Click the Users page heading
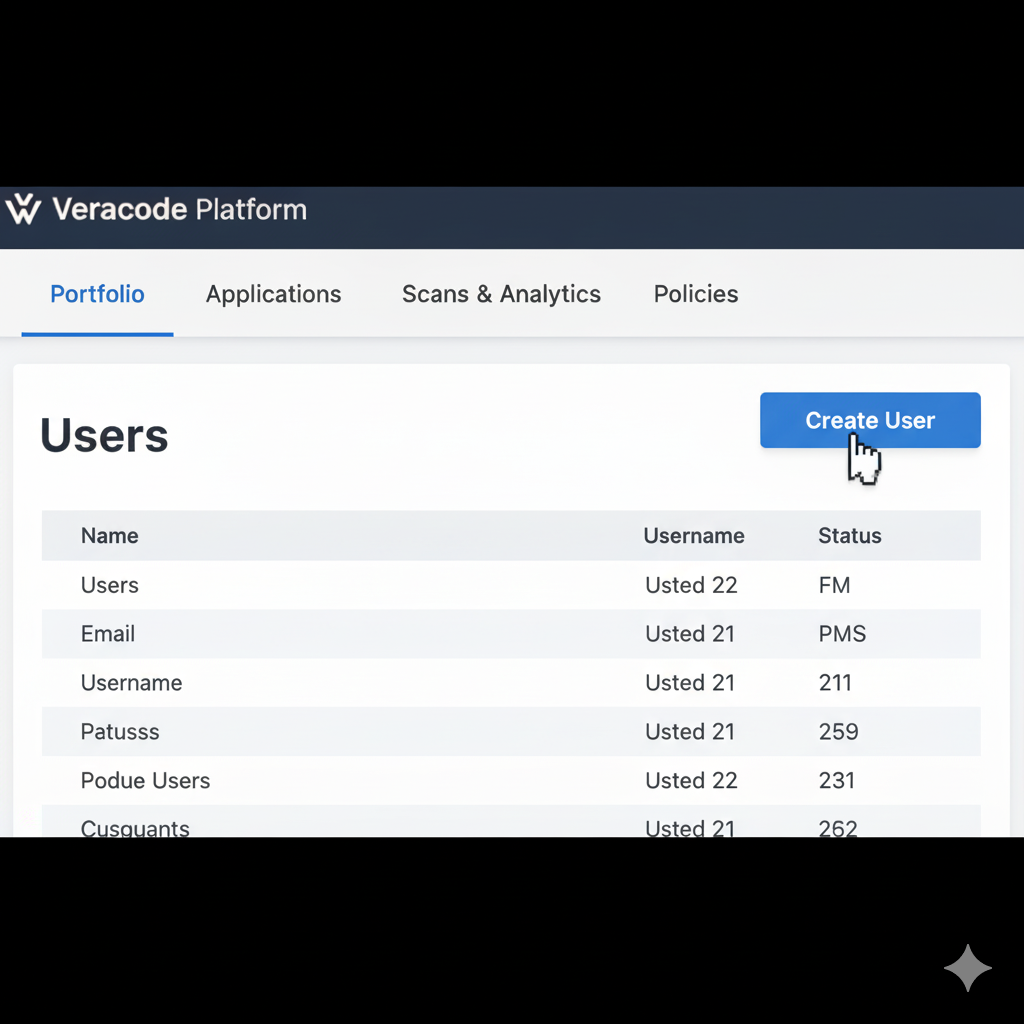This screenshot has height=1024, width=1024. point(104,436)
